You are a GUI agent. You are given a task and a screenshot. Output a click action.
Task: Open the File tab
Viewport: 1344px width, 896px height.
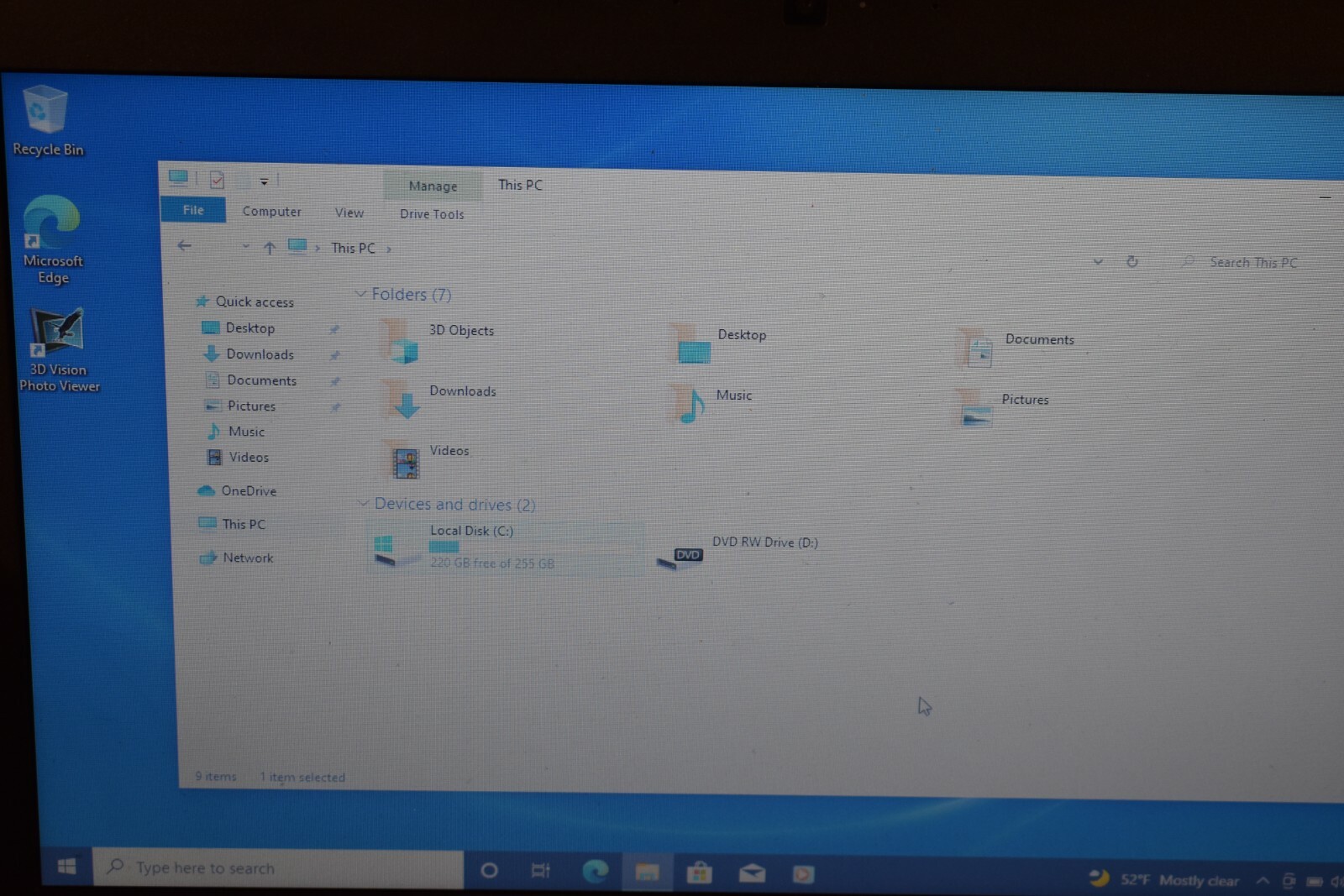click(x=193, y=210)
